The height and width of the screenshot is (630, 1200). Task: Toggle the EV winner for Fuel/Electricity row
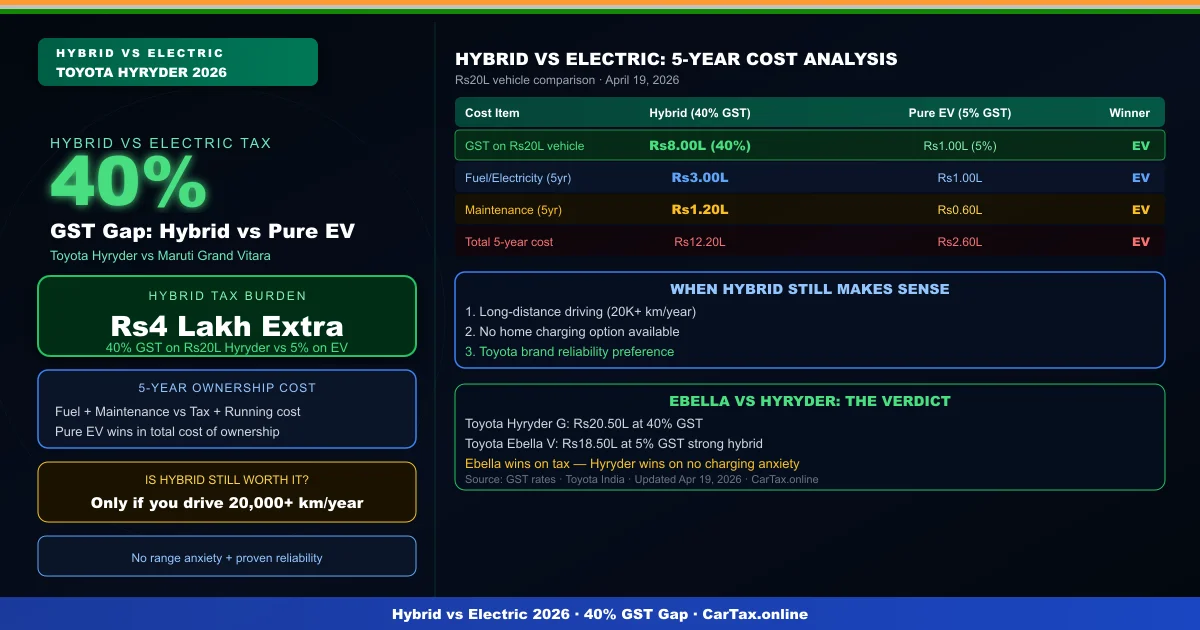1141,177
